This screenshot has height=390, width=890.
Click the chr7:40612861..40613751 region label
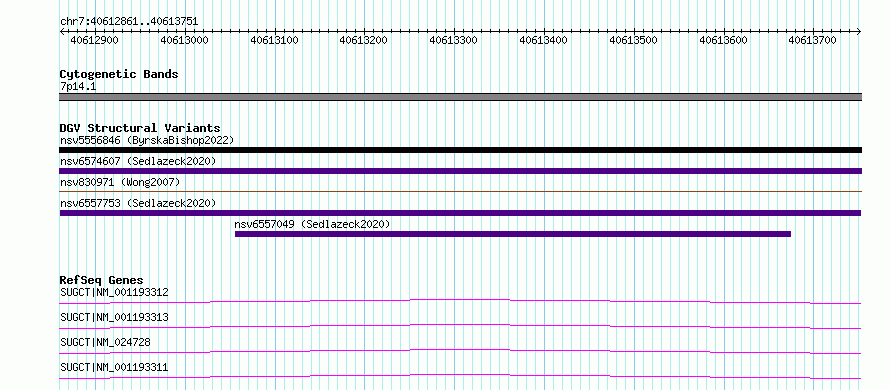[x=129, y=22]
